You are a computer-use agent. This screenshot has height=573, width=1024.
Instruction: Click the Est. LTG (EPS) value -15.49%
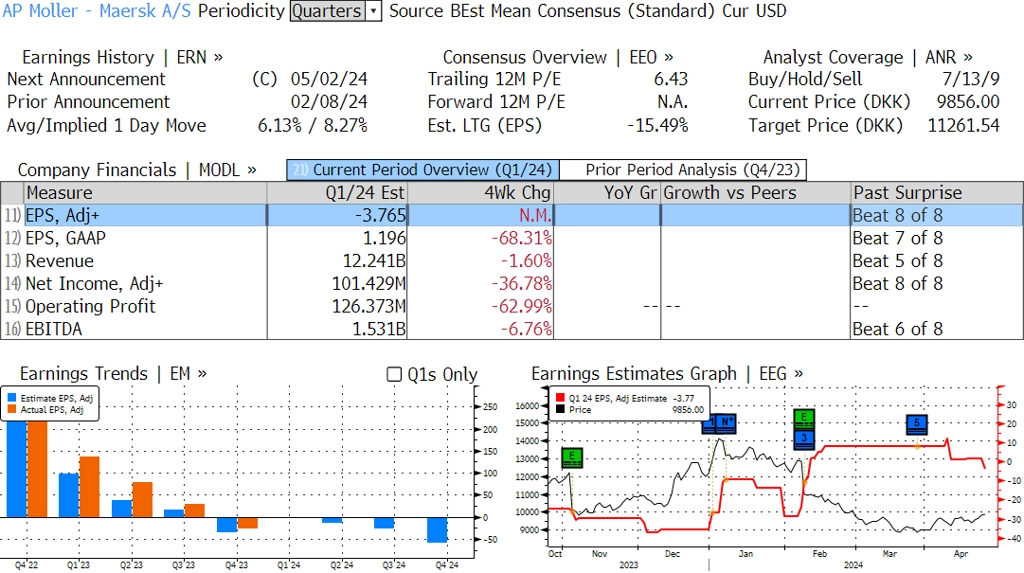pos(658,125)
